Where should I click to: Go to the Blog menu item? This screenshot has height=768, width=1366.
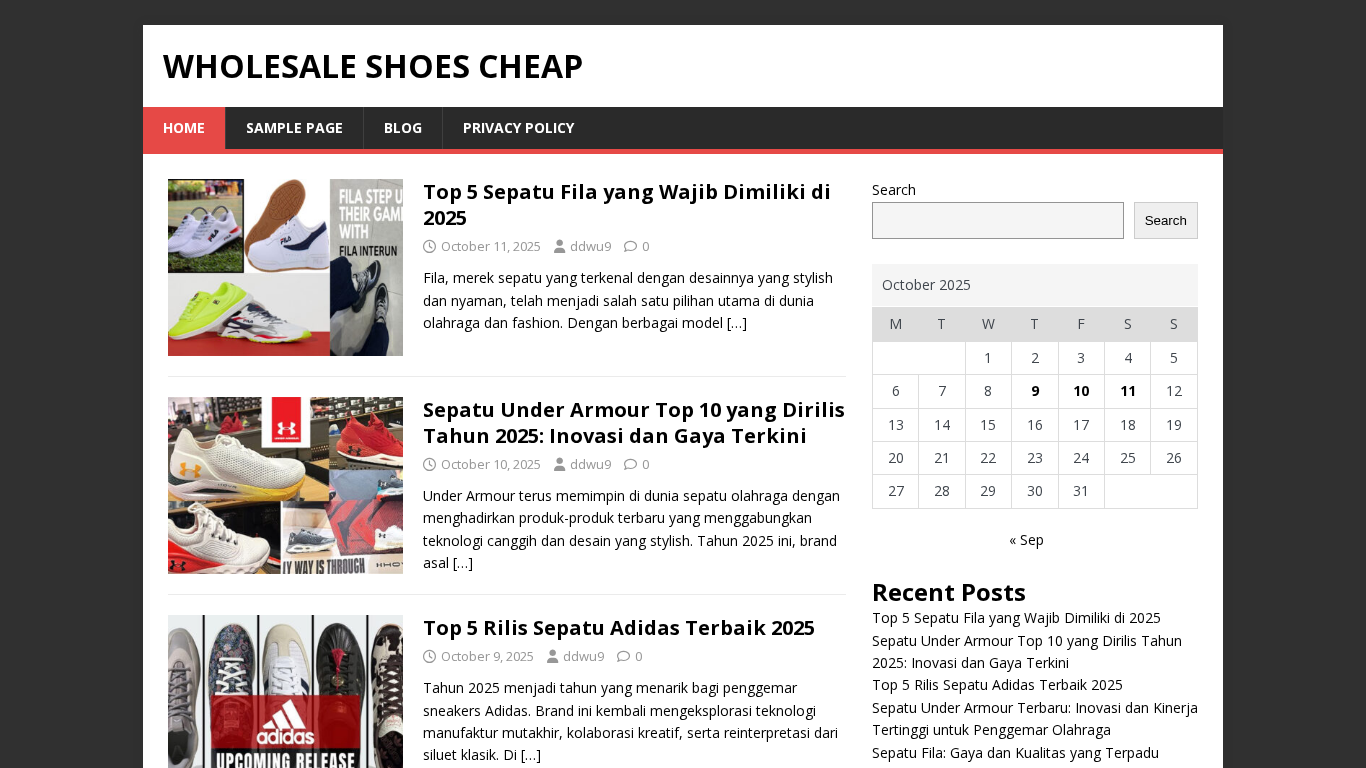tap(403, 128)
